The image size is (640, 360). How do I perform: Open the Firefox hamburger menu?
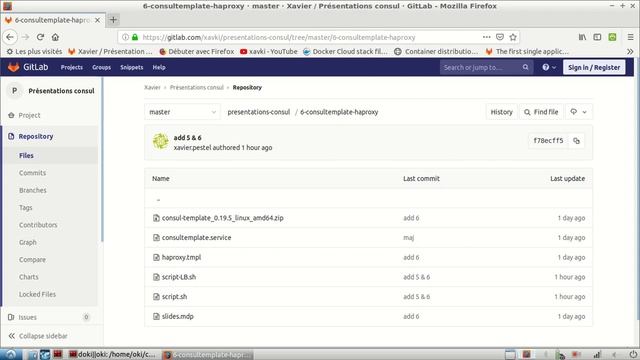(x=631, y=37)
